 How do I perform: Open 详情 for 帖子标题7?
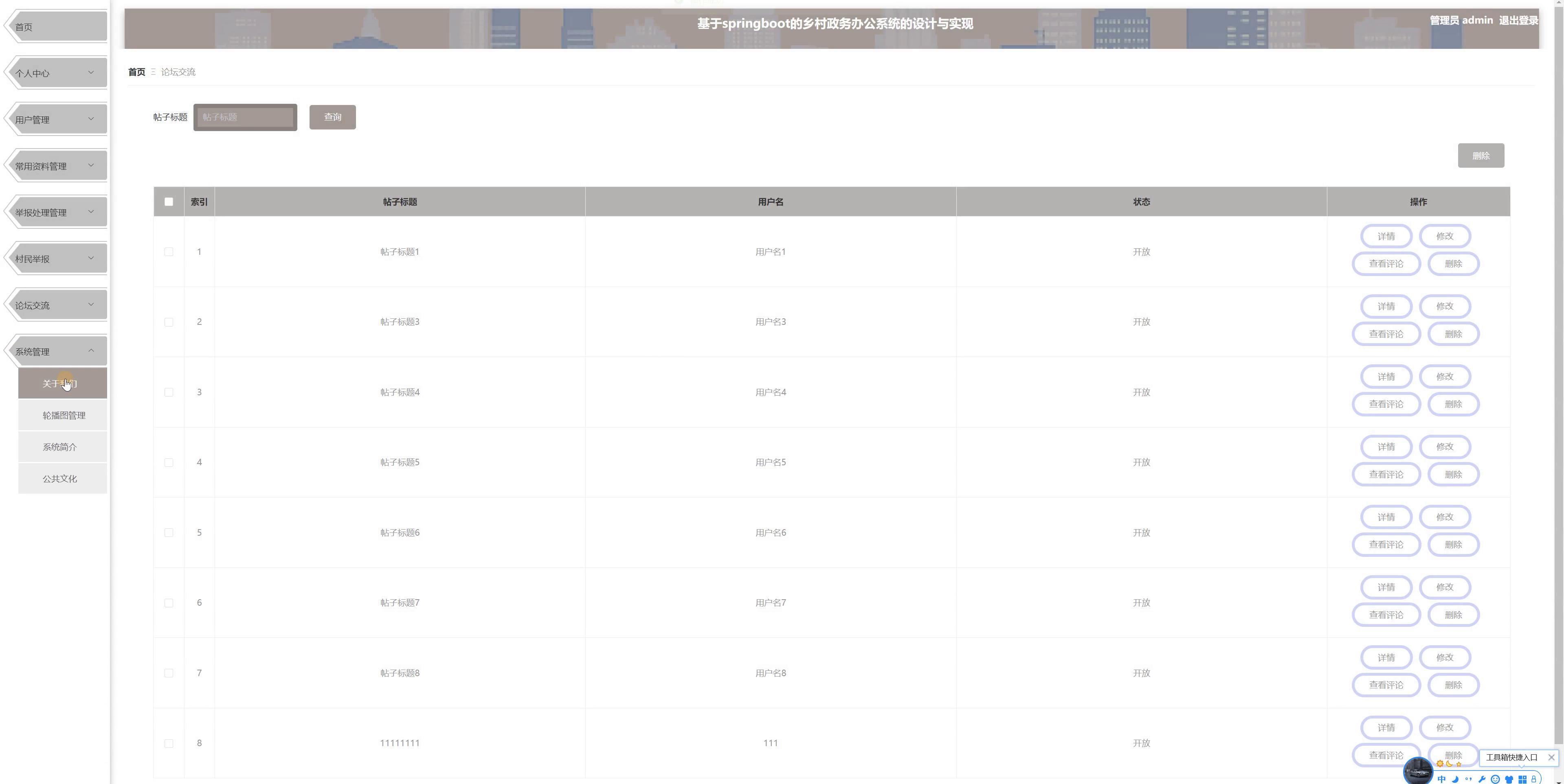pyautogui.click(x=1386, y=587)
